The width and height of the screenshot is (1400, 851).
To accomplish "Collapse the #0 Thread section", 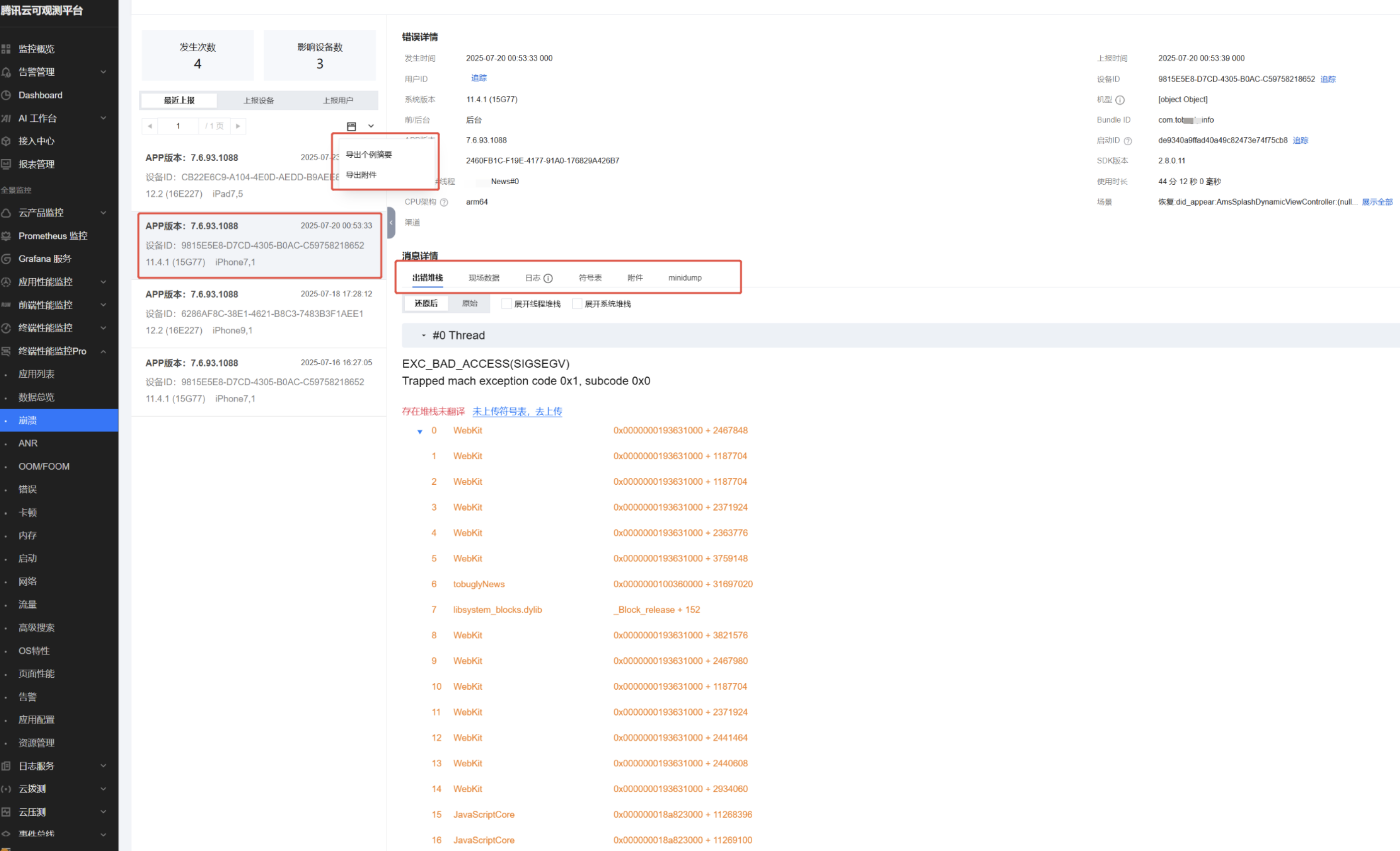I will (x=423, y=336).
